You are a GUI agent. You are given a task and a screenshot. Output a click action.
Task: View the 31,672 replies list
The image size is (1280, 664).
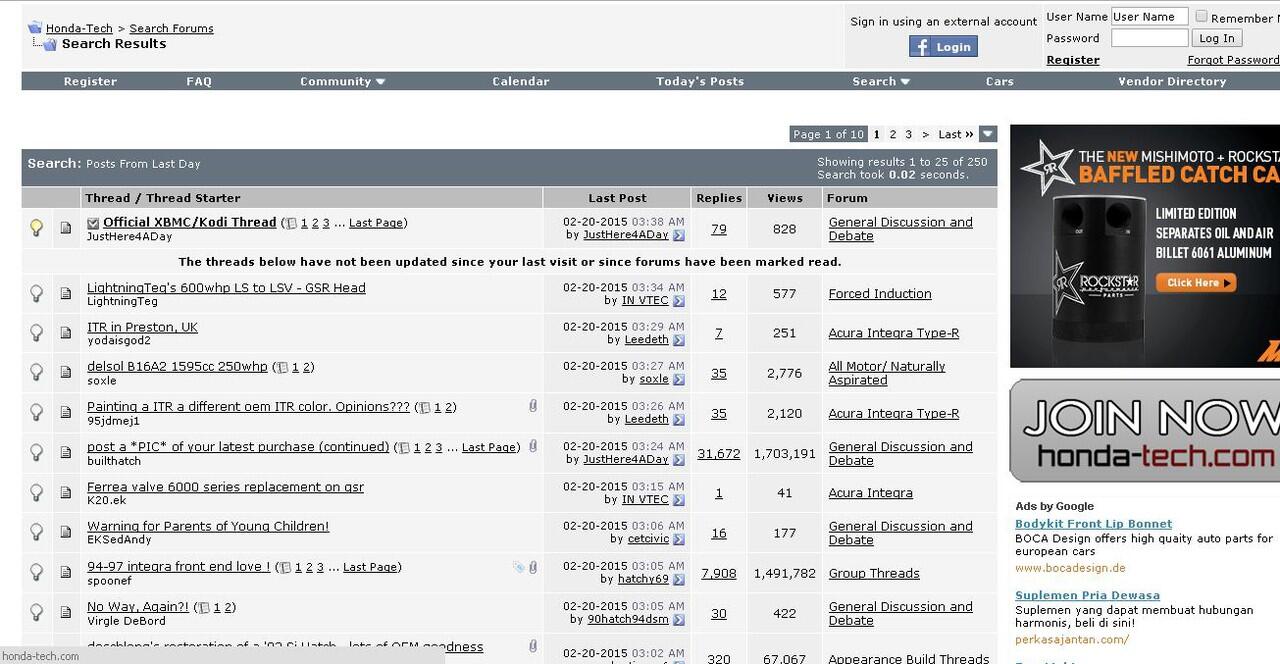(x=719, y=453)
